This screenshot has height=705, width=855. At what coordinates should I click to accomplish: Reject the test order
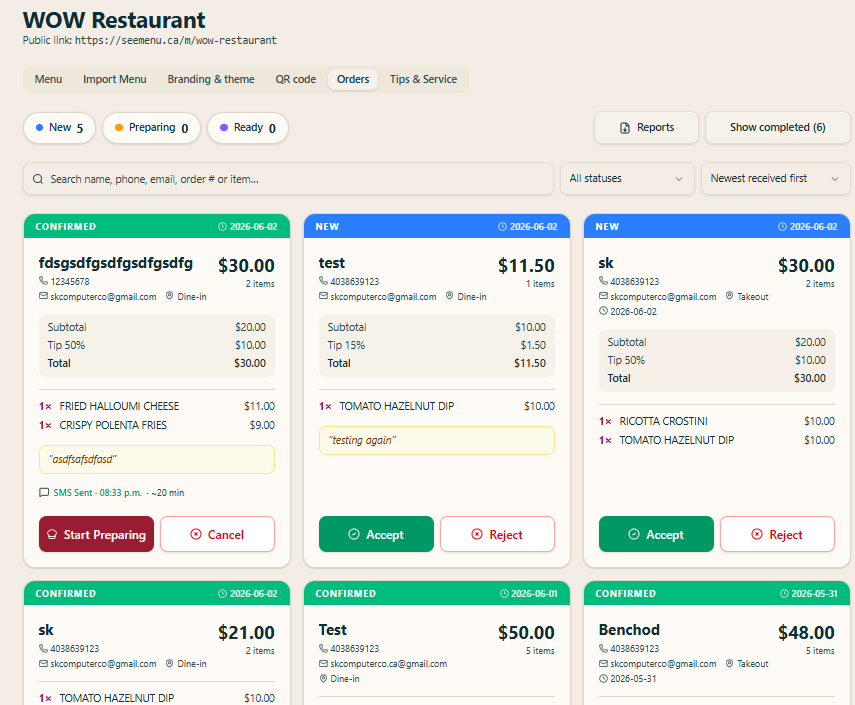tap(497, 534)
